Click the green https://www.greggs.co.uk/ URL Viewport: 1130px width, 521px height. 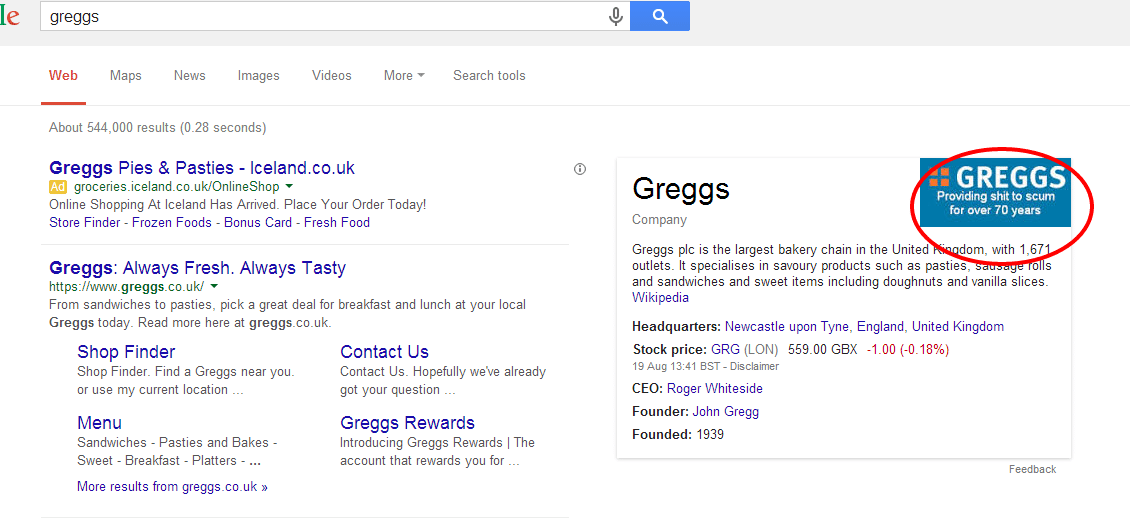[x=127, y=287]
